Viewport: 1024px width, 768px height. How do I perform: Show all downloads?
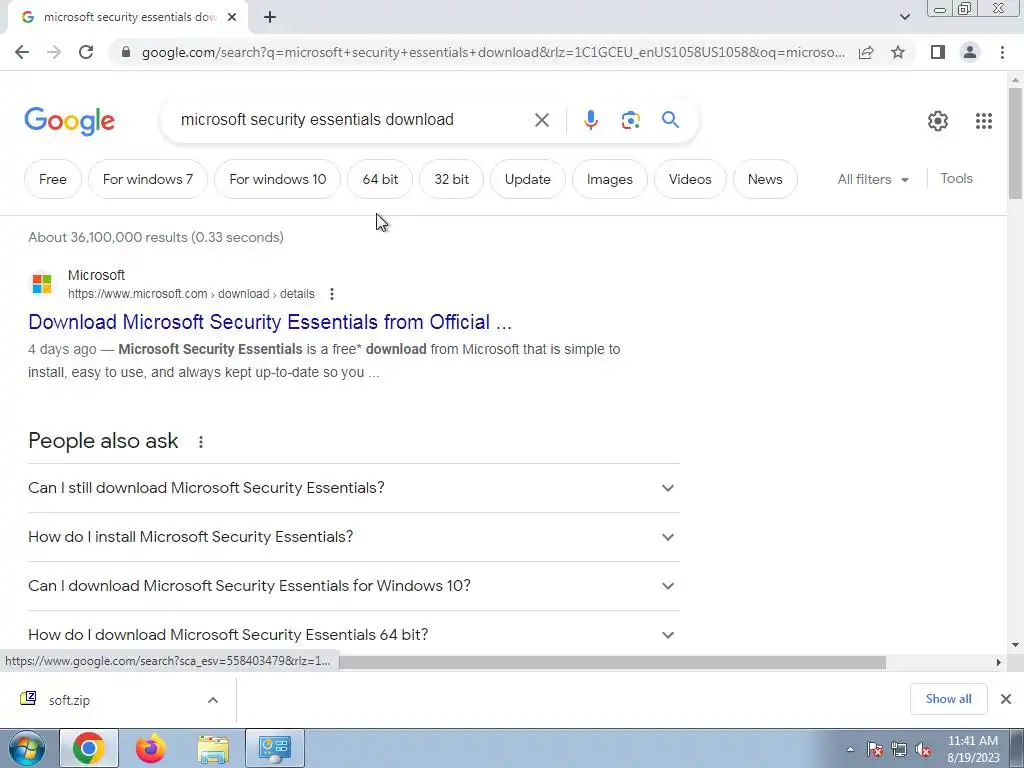[x=948, y=699]
